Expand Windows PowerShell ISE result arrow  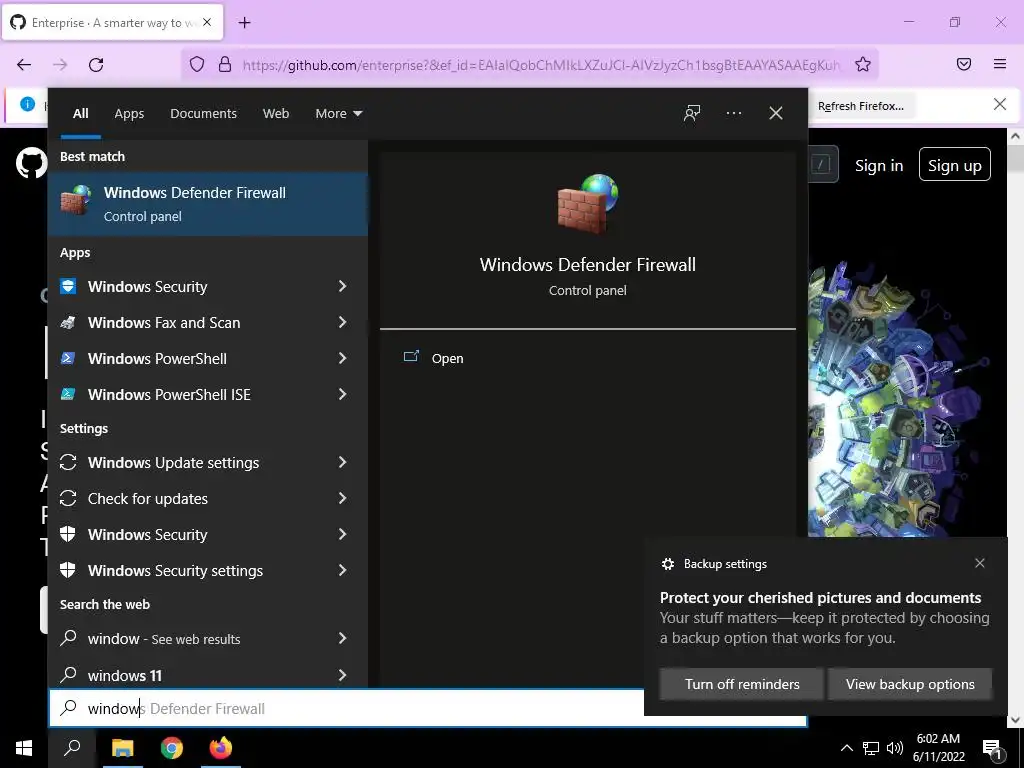pos(342,394)
